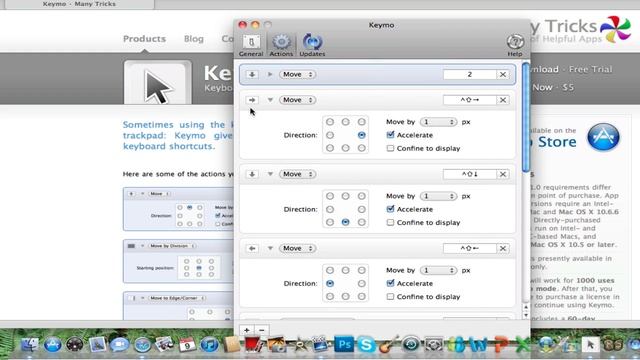
Task: Select the Keymo - Many Tricks browser tab
Action: click(x=79, y=4)
